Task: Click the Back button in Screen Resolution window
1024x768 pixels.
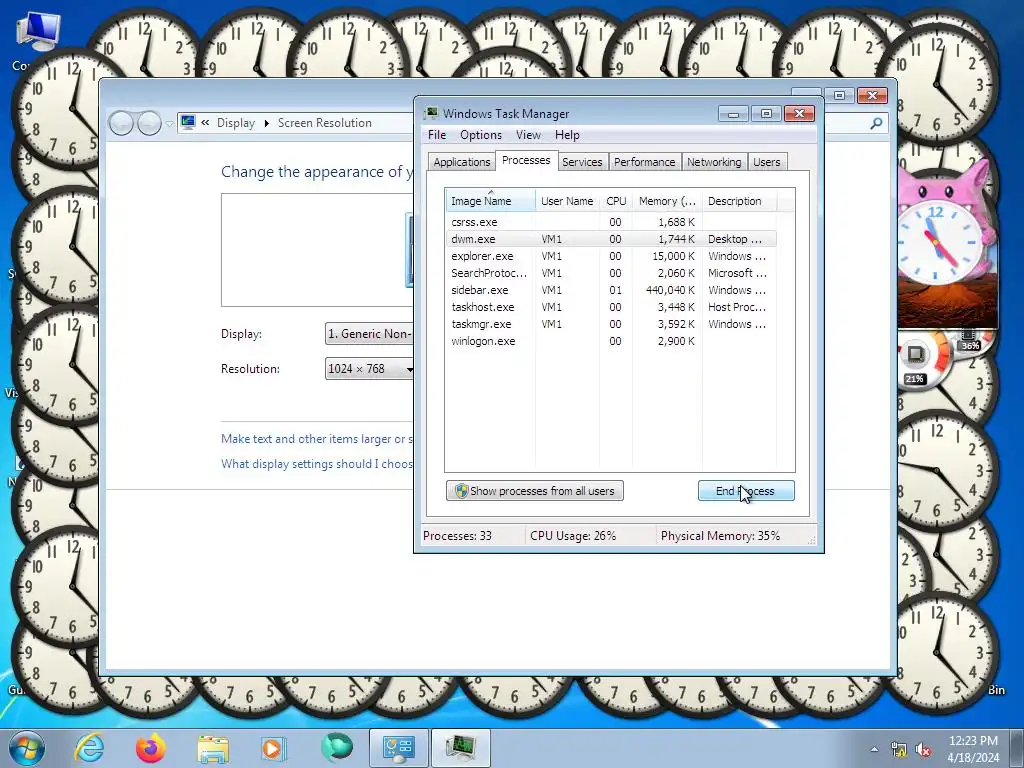Action: pos(121,123)
